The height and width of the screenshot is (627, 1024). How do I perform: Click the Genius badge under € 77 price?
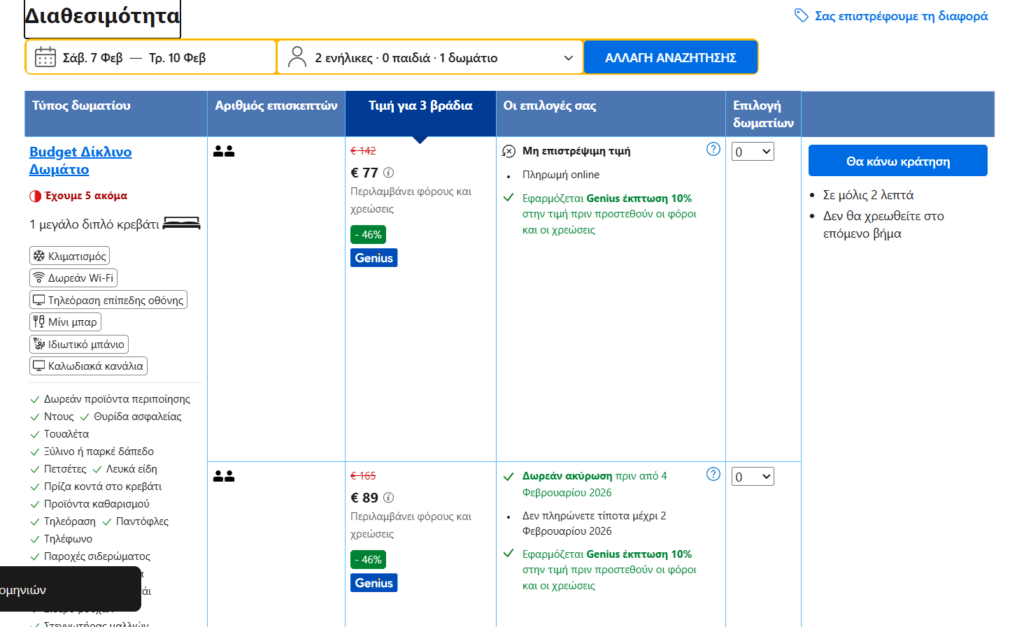tap(374, 258)
